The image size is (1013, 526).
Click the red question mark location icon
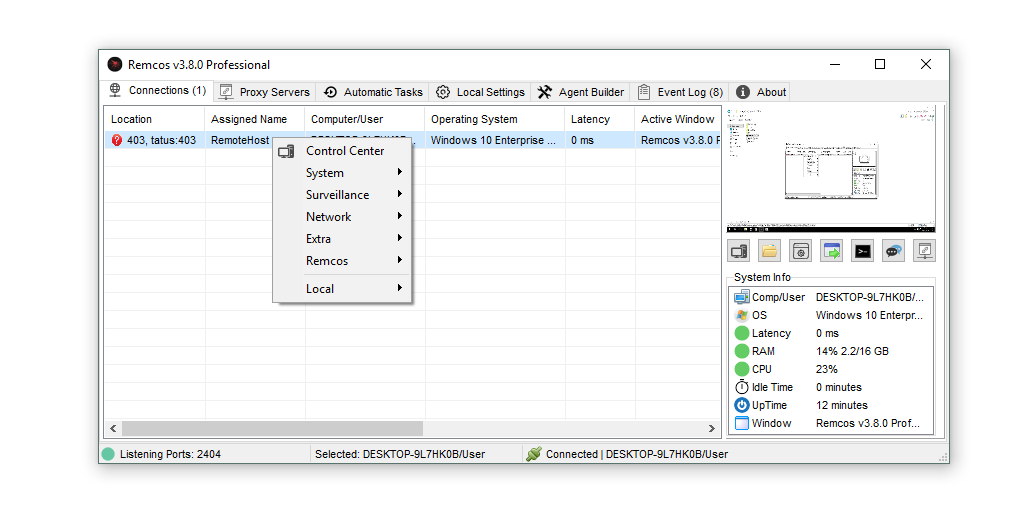tap(117, 141)
